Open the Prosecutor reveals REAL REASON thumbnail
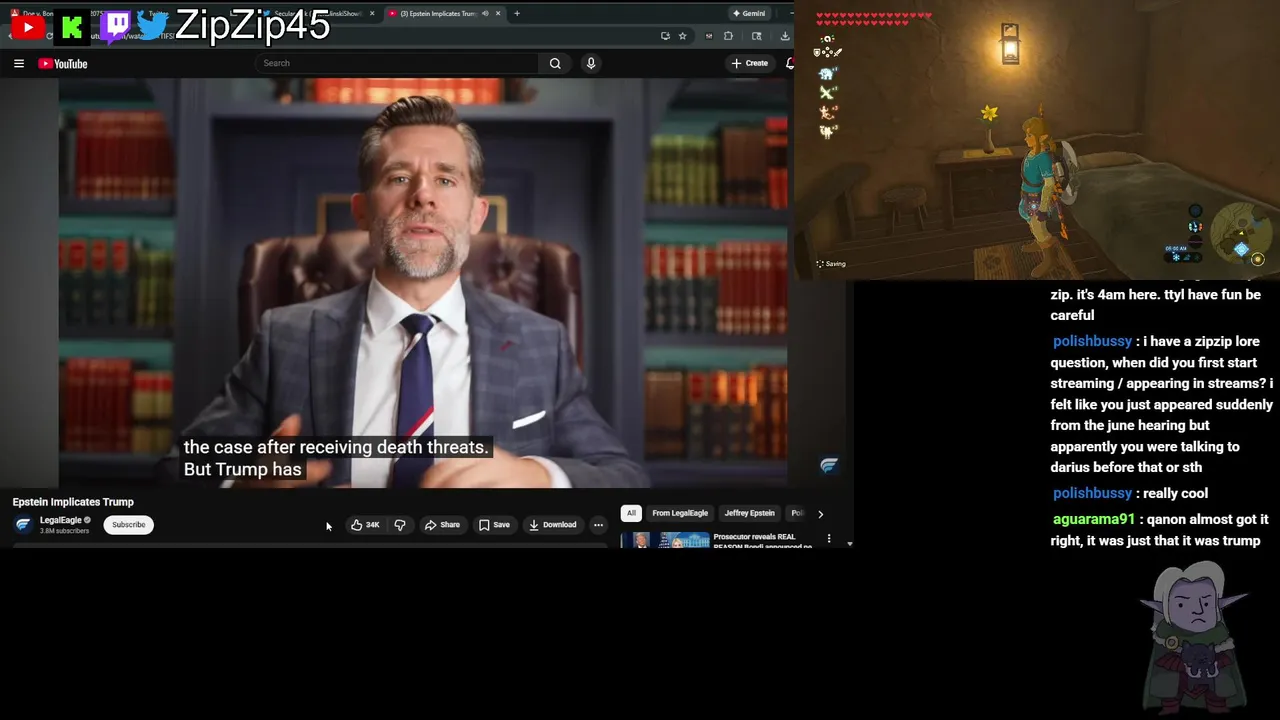The height and width of the screenshot is (720, 1280). point(664,540)
